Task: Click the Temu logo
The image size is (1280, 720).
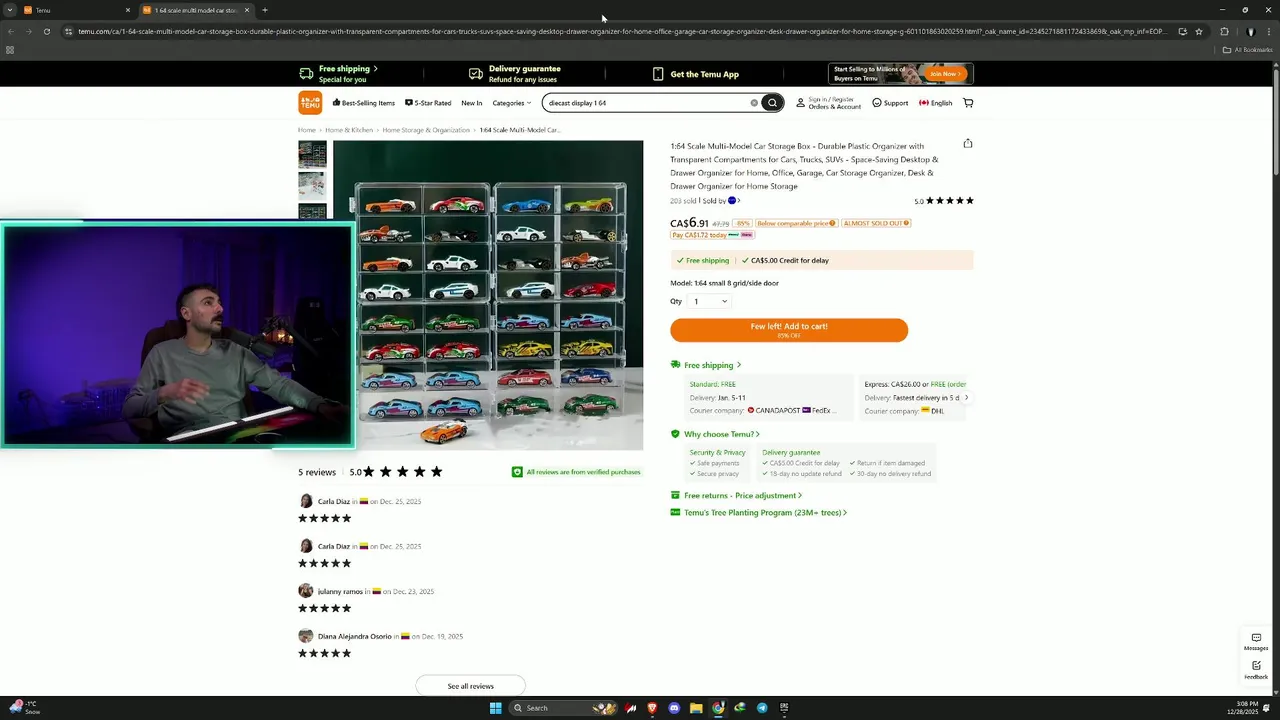Action: click(310, 103)
